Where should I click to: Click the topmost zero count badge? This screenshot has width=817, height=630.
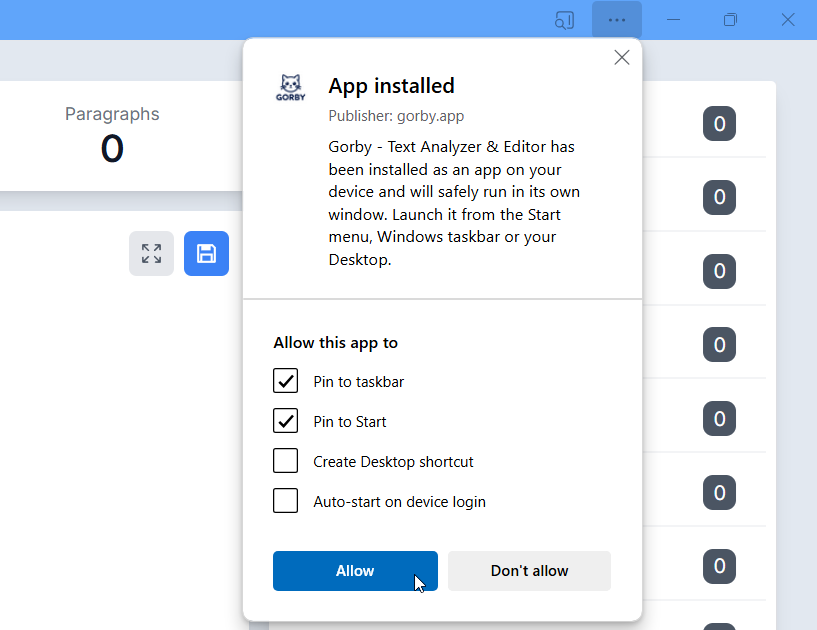719,125
